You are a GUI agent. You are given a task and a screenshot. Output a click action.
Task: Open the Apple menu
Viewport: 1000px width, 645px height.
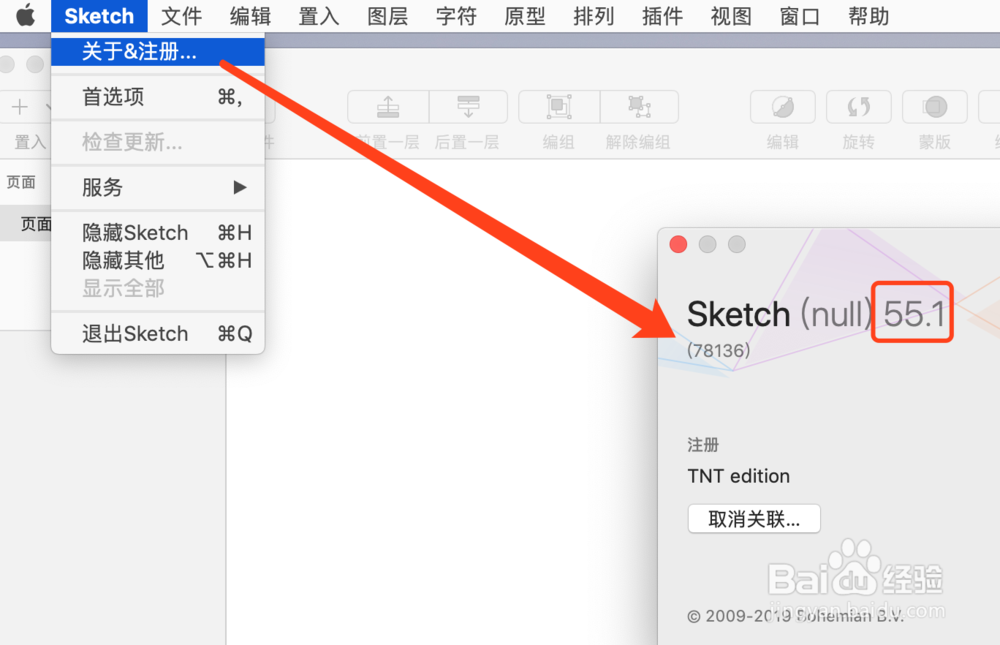[x=26, y=15]
